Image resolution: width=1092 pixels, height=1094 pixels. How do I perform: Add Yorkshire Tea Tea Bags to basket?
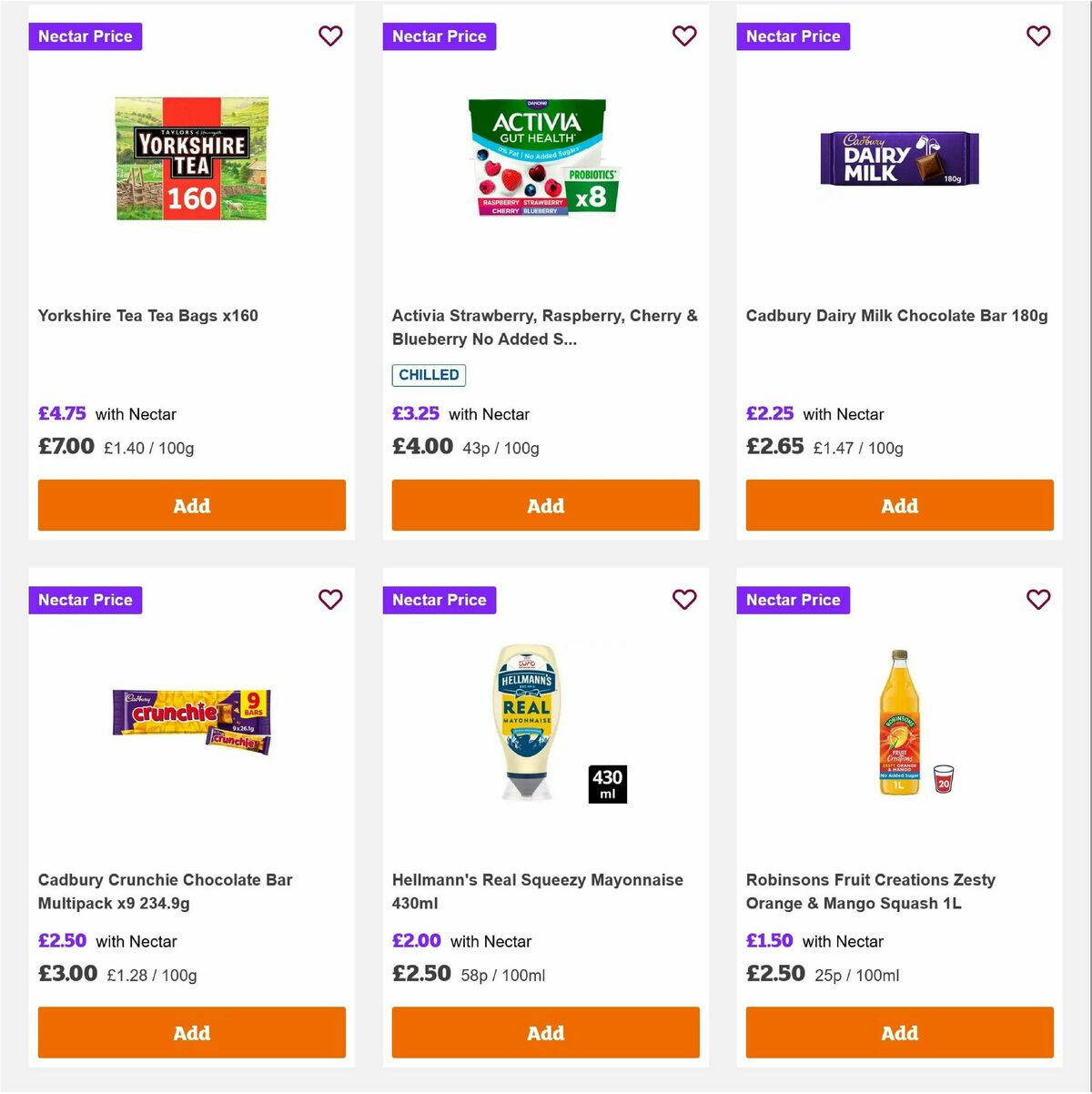[191, 505]
